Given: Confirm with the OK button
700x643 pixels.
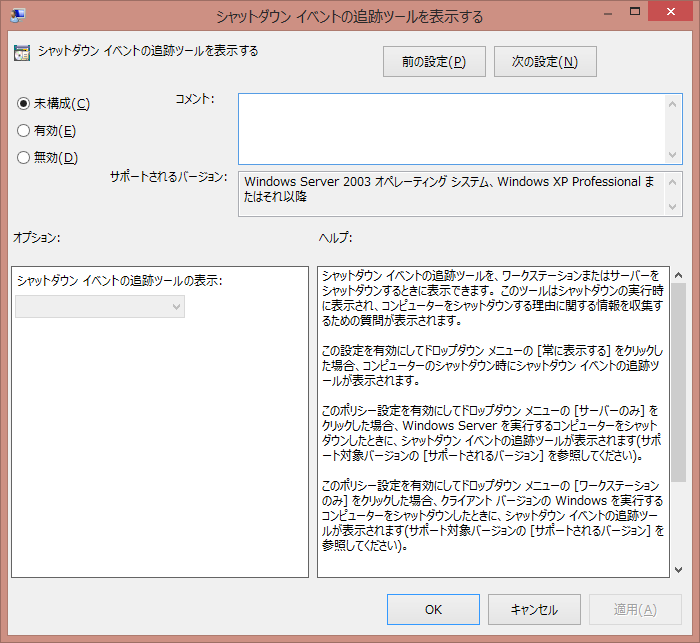Looking at the screenshot, I should pos(433,610).
